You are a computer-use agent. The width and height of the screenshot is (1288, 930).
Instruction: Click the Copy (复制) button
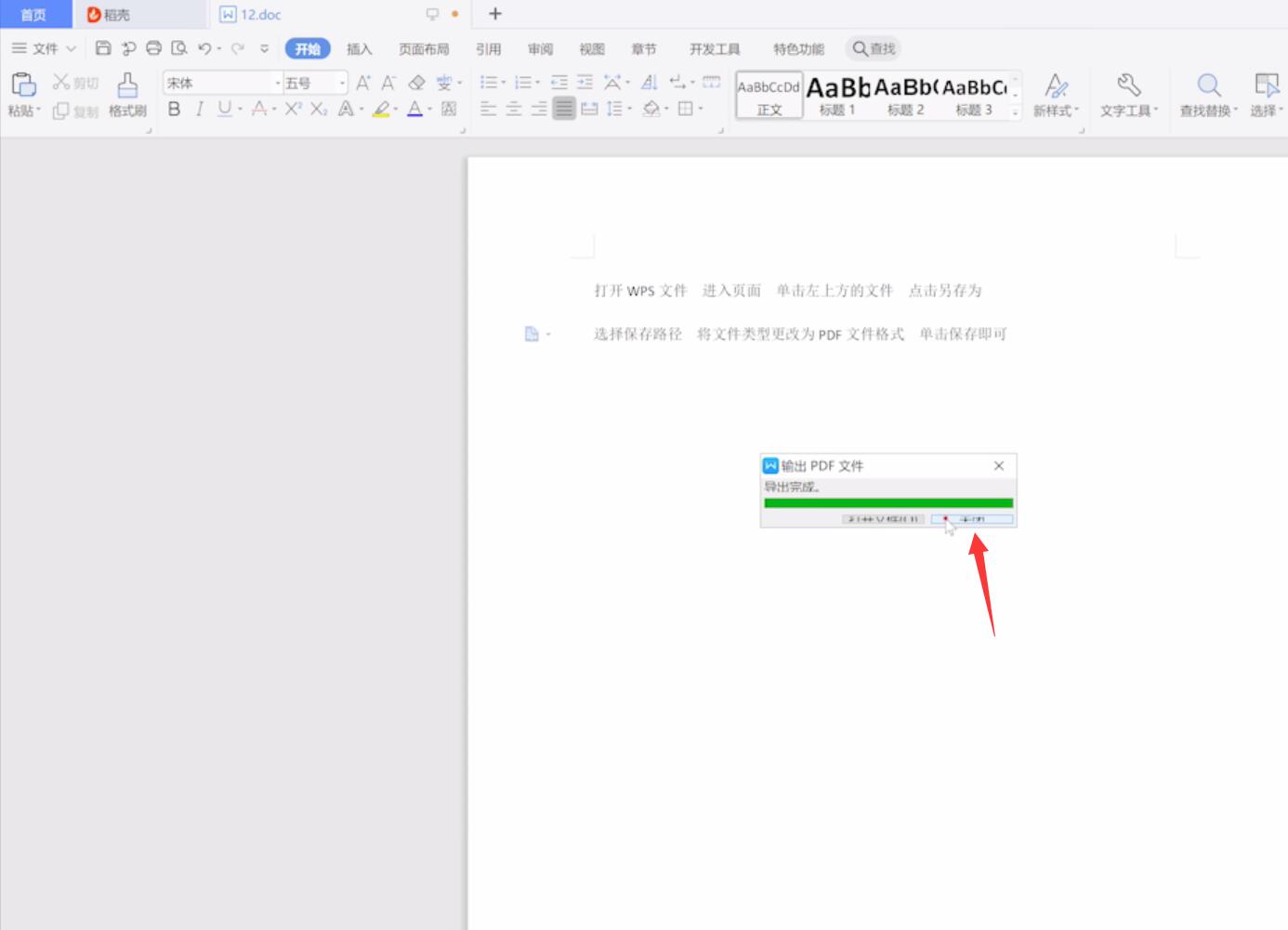coord(75,111)
